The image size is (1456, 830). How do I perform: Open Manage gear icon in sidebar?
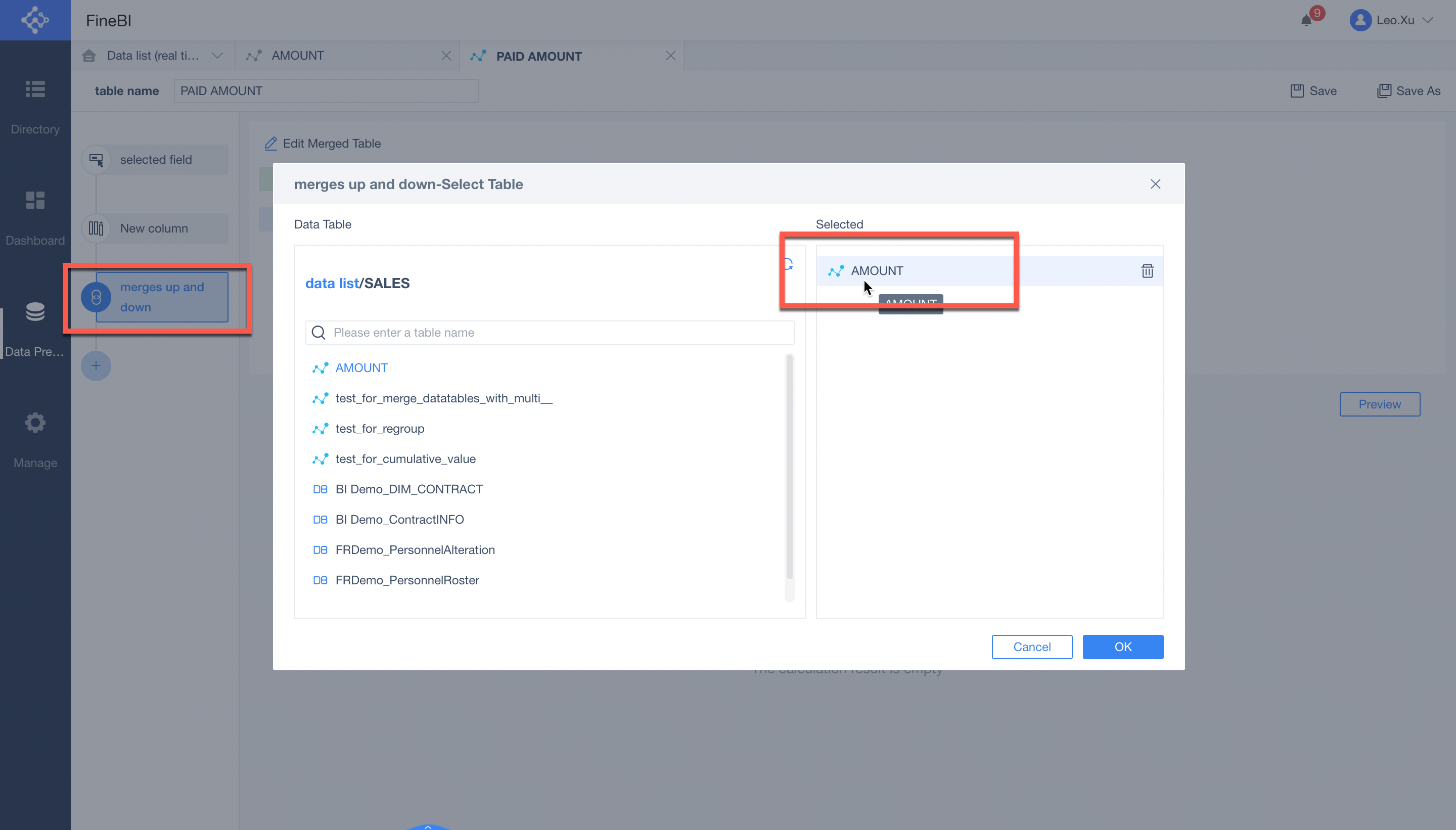pyautogui.click(x=35, y=423)
